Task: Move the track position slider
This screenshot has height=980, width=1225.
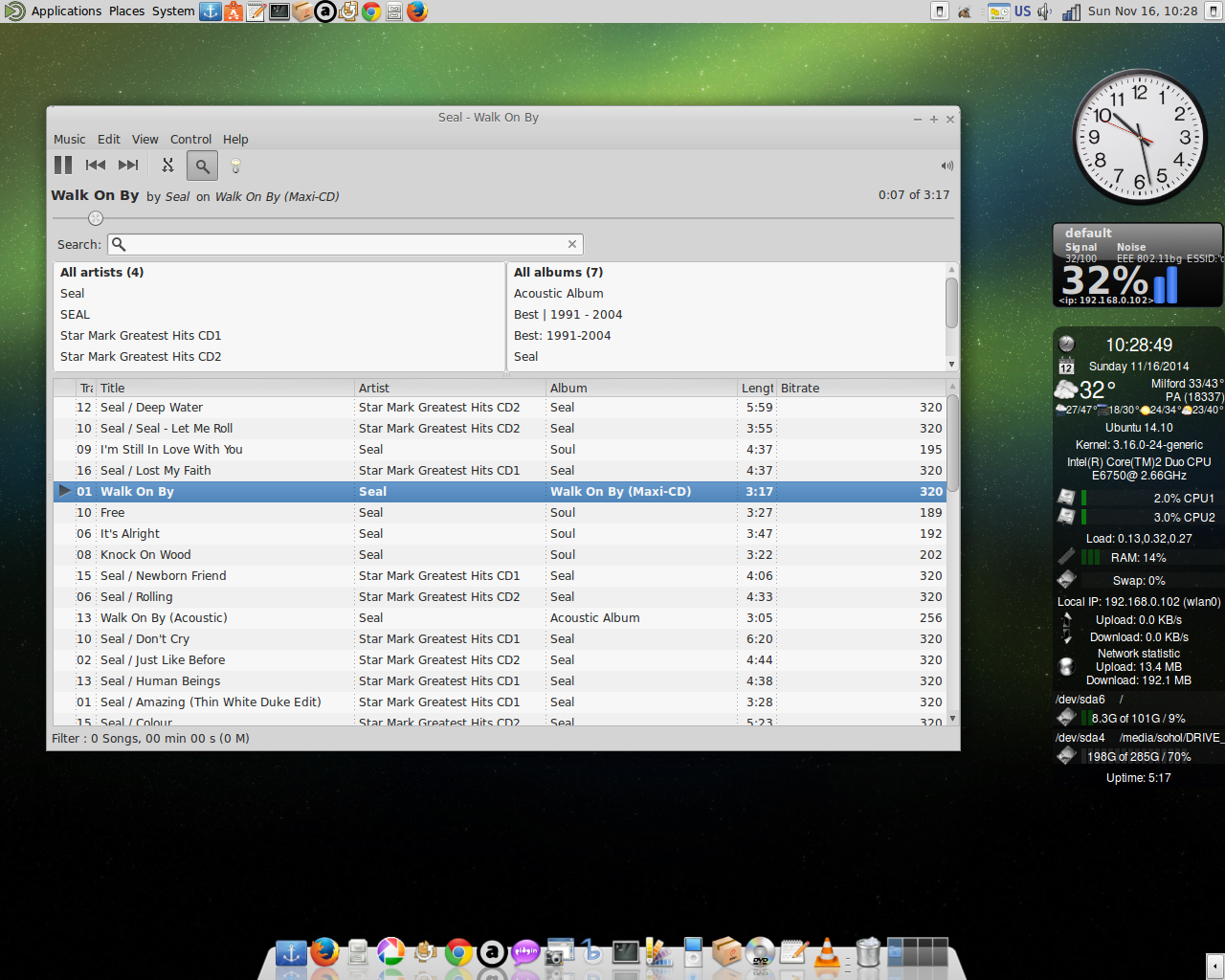Action: 96,218
